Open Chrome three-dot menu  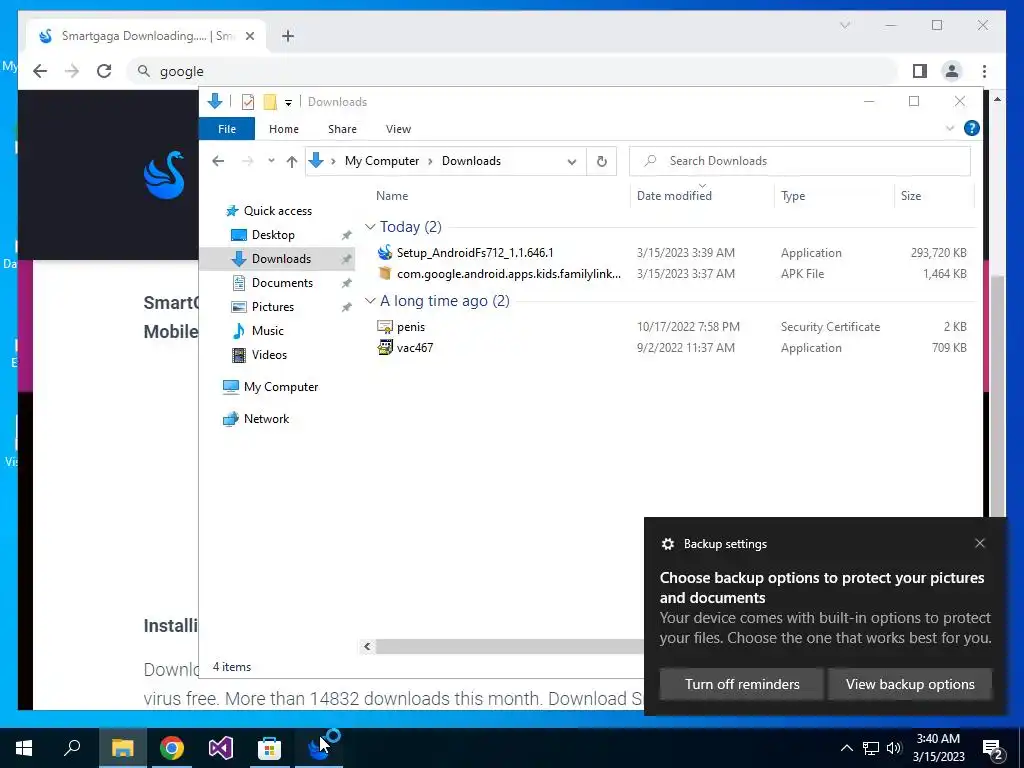(984, 71)
